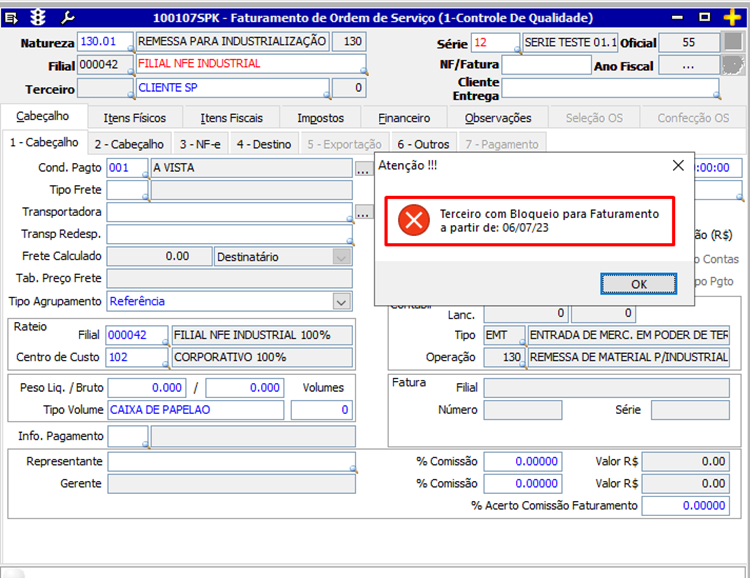The width and height of the screenshot is (750, 578).
Task: Click the Tab. Preço Frete field
Action: click(230, 278)
